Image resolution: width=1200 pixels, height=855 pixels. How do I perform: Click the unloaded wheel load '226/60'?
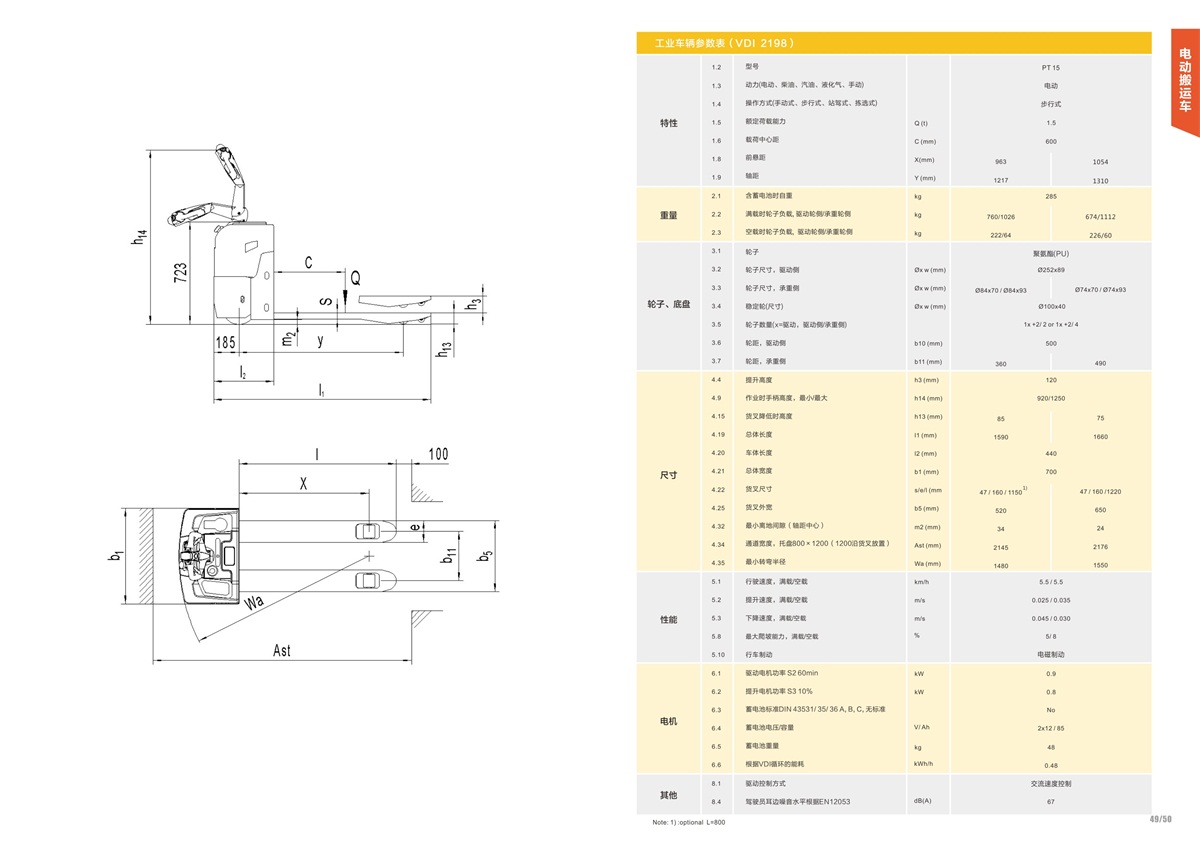click(1100, 236)
